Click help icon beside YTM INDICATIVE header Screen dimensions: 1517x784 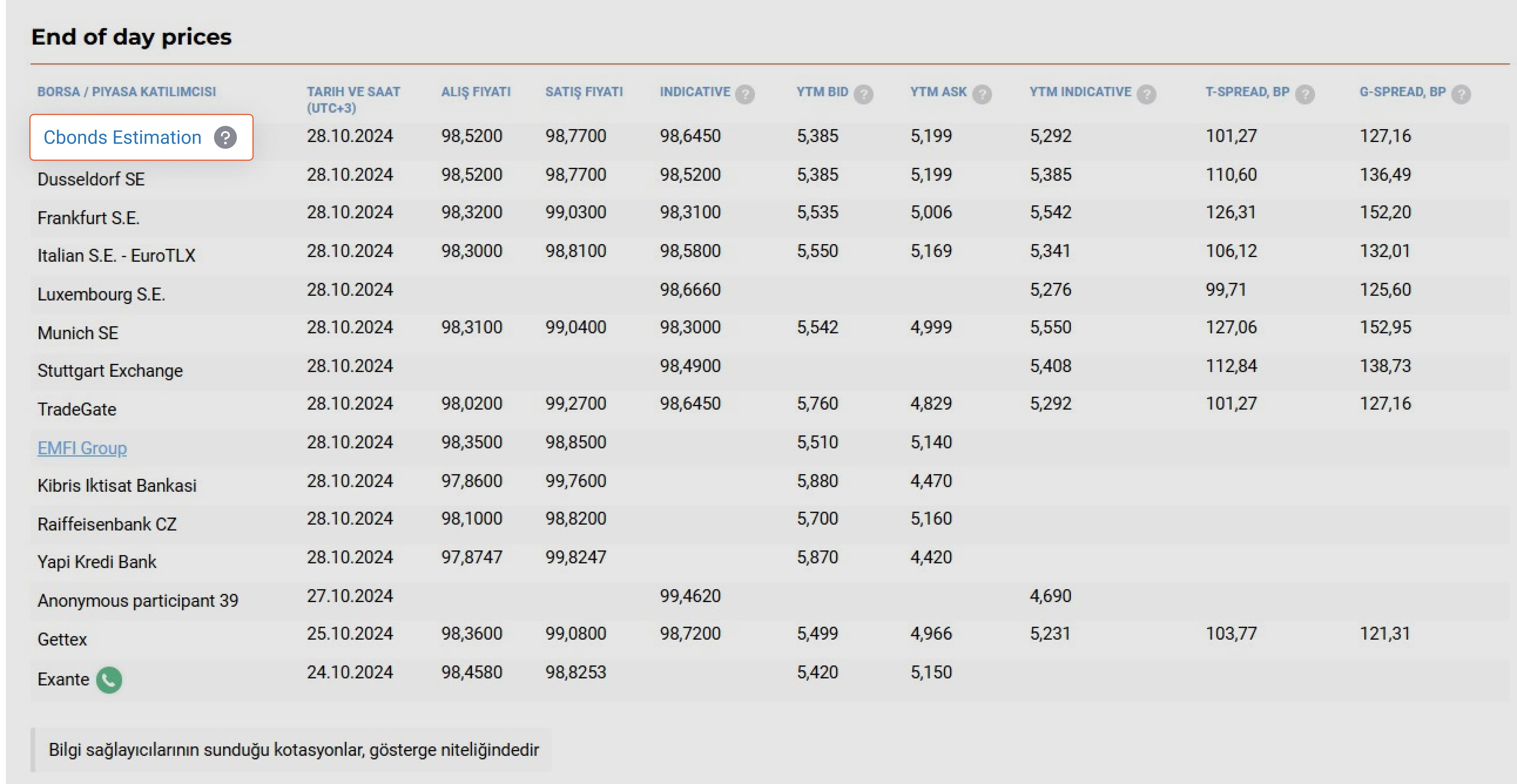1146,94
